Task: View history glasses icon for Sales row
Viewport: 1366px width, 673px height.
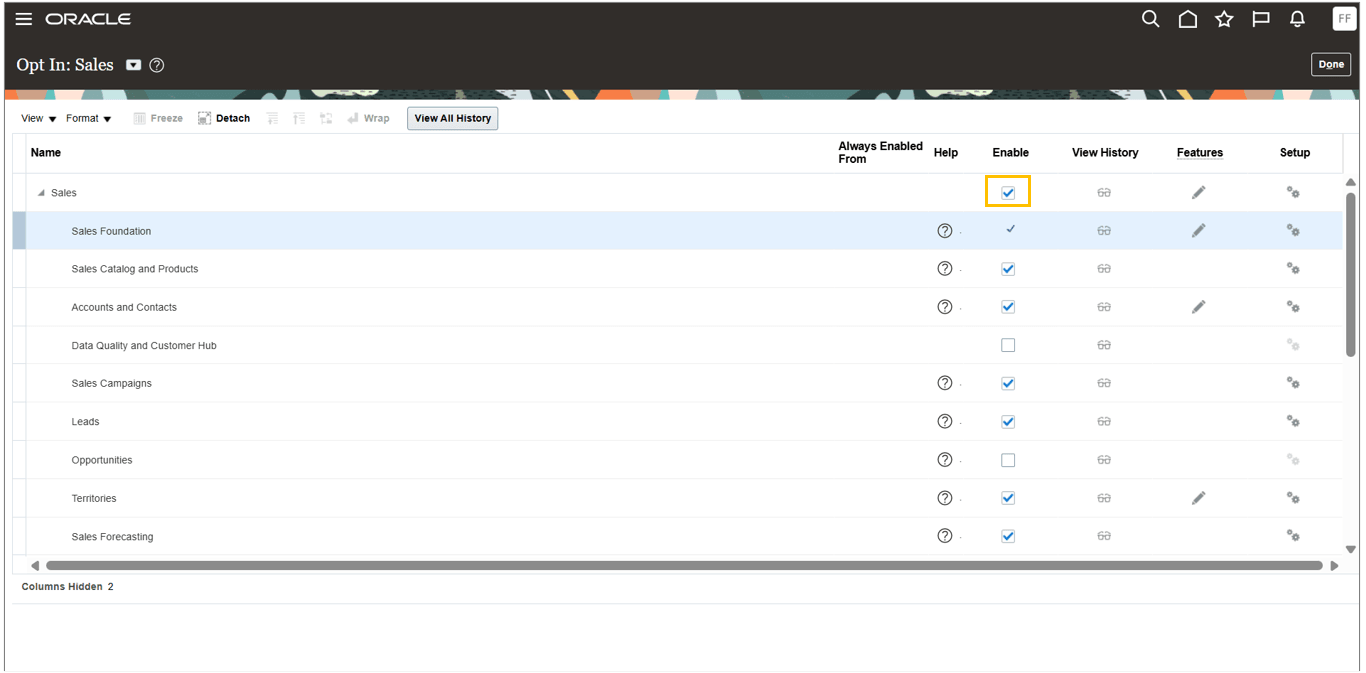Action: tap(1104, 193)
